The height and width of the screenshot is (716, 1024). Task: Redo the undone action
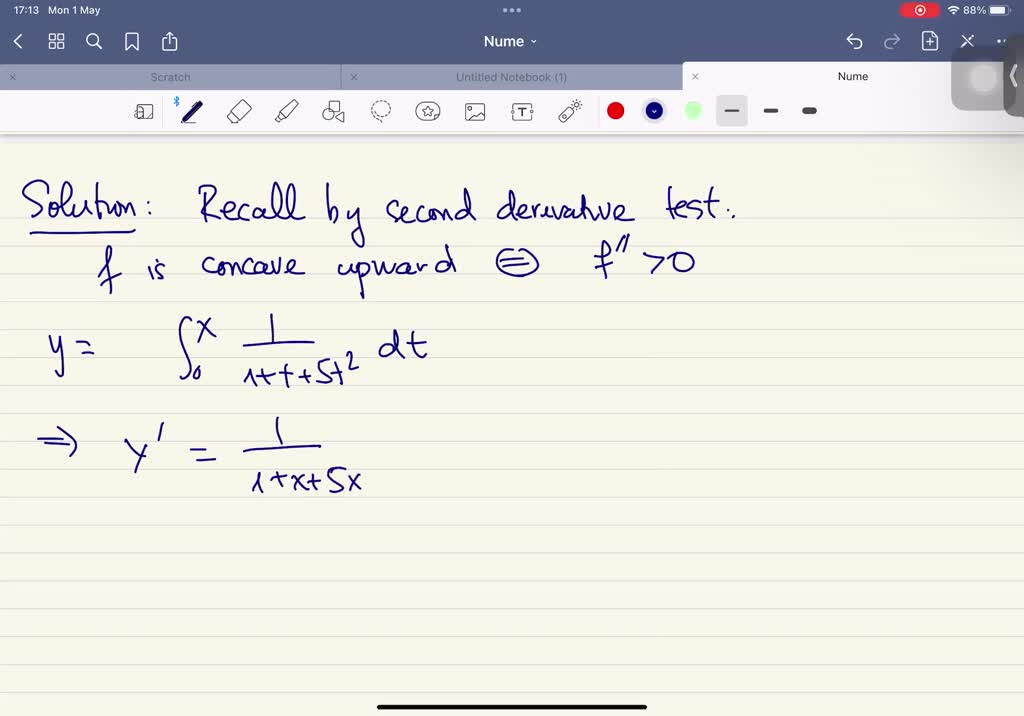(x=891, y=41)
